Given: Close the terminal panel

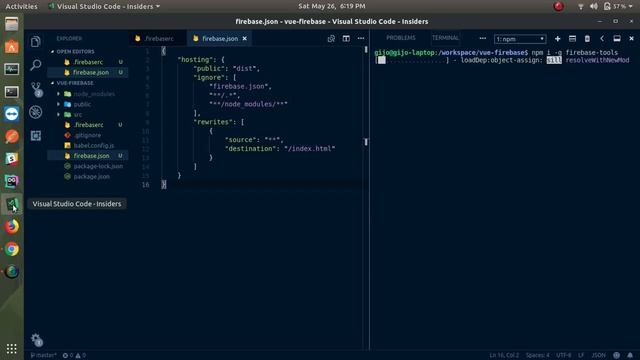Looking at the screenshot, I should [631, 39].
